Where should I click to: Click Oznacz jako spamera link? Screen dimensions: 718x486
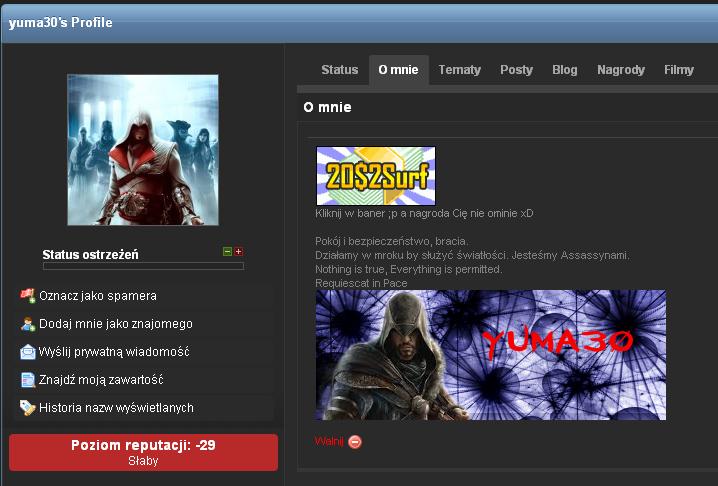98,296
